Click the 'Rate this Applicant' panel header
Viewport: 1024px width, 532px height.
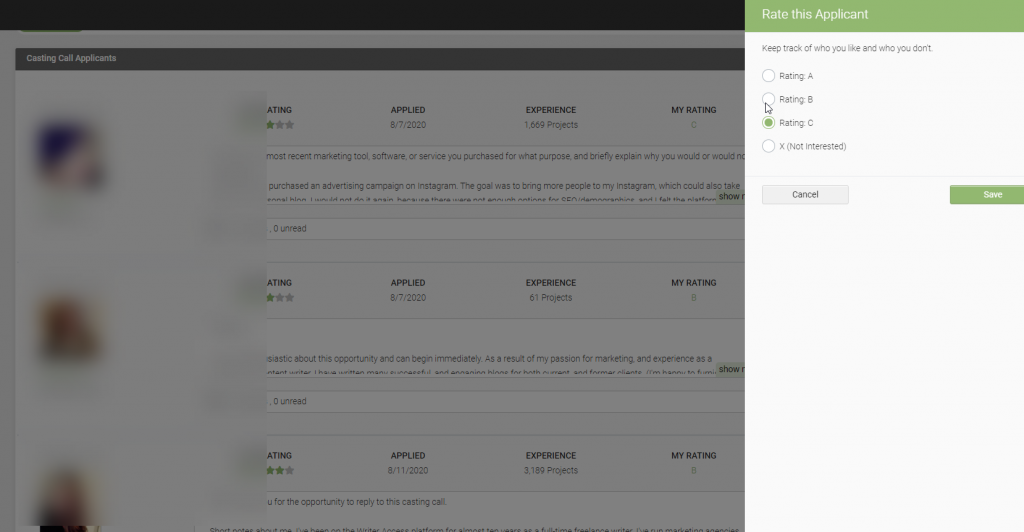884,15
